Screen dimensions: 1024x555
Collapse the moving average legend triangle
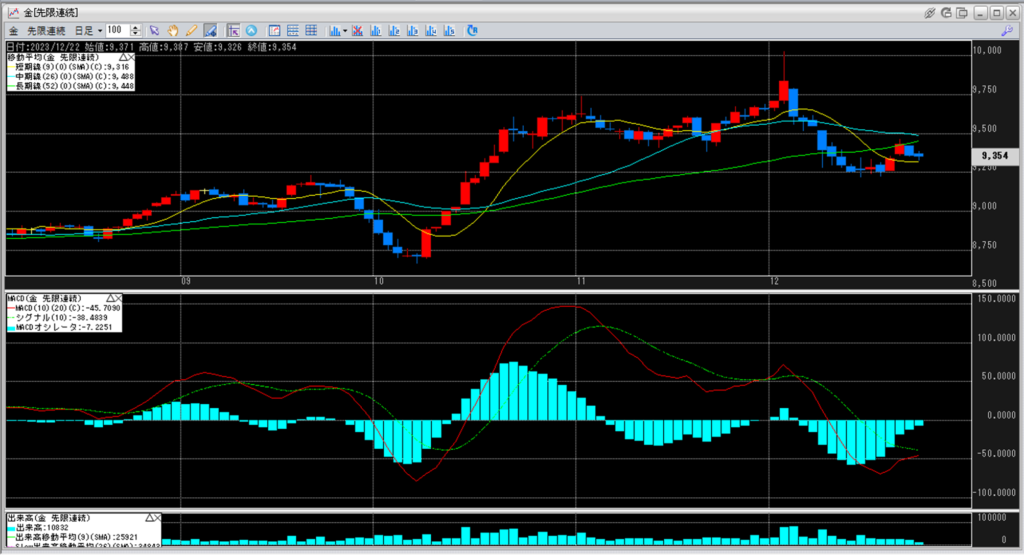pos(123,59)
